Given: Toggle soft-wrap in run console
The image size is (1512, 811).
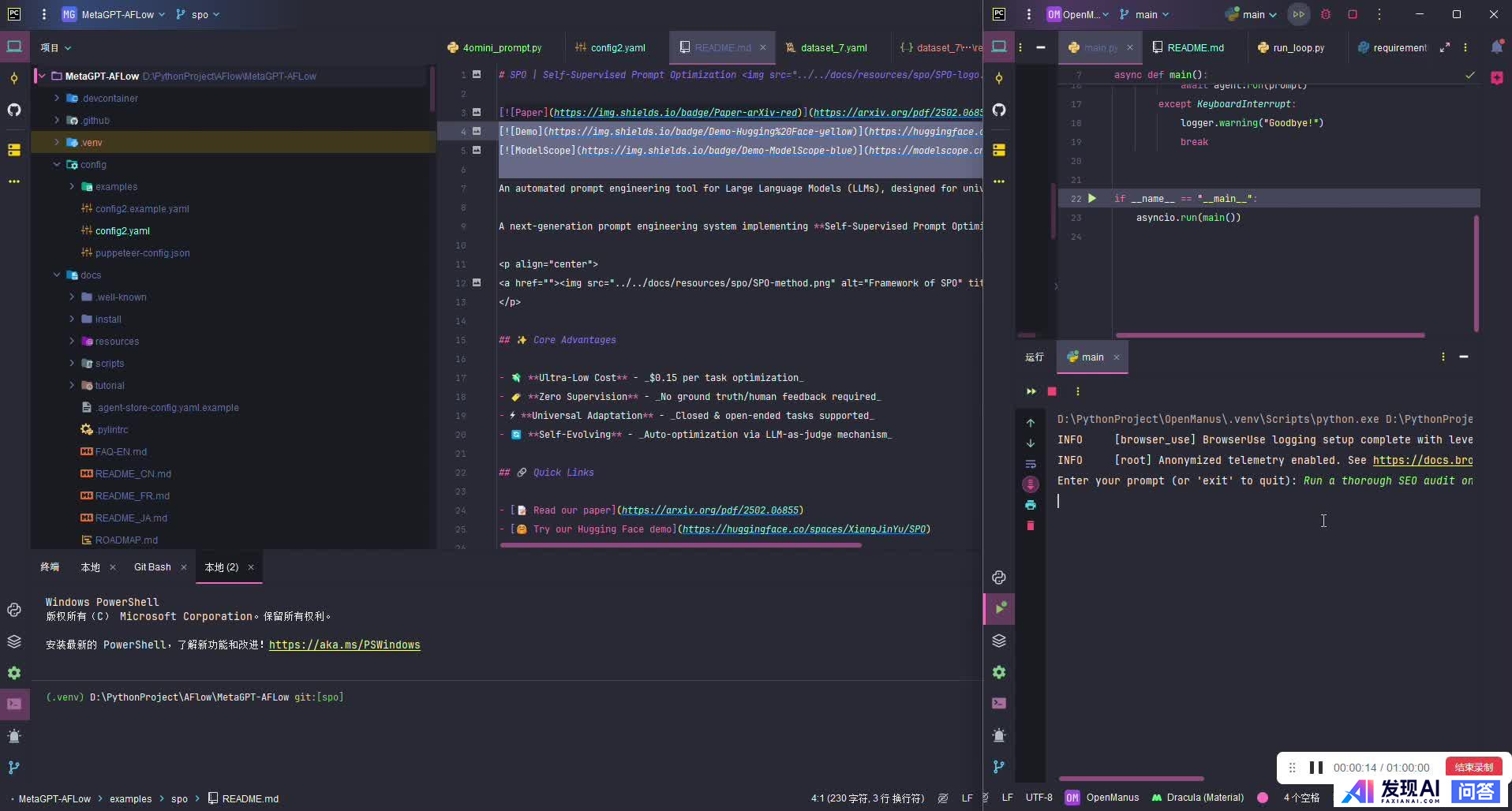Looking at the screenshot, I should [x=1031, y=464].
